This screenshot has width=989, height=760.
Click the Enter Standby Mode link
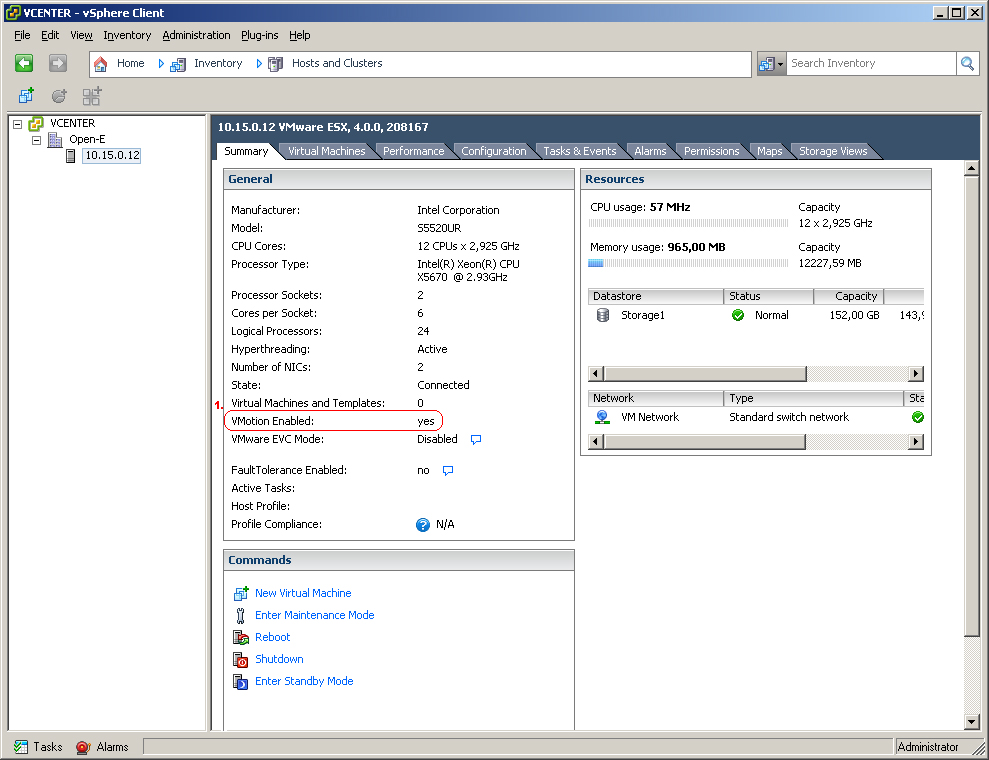click(304, 682)
